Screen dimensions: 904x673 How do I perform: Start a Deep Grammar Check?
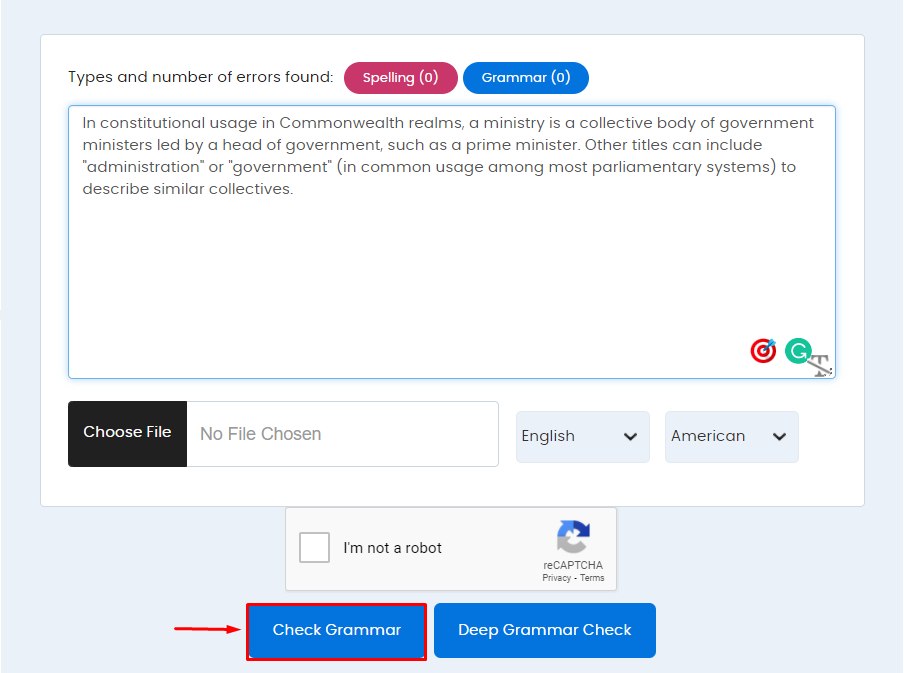pyautogui.click(x=544, y=630)
